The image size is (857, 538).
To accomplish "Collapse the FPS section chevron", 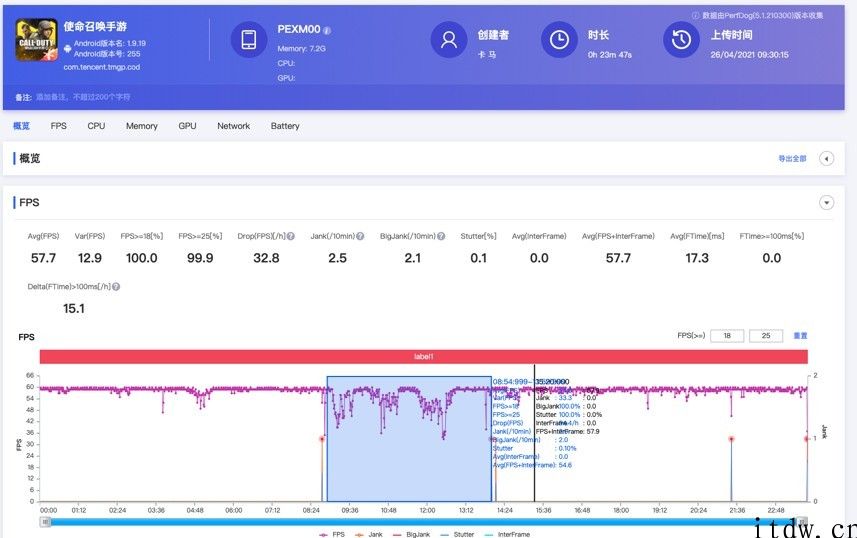I will tap(826, 203).
